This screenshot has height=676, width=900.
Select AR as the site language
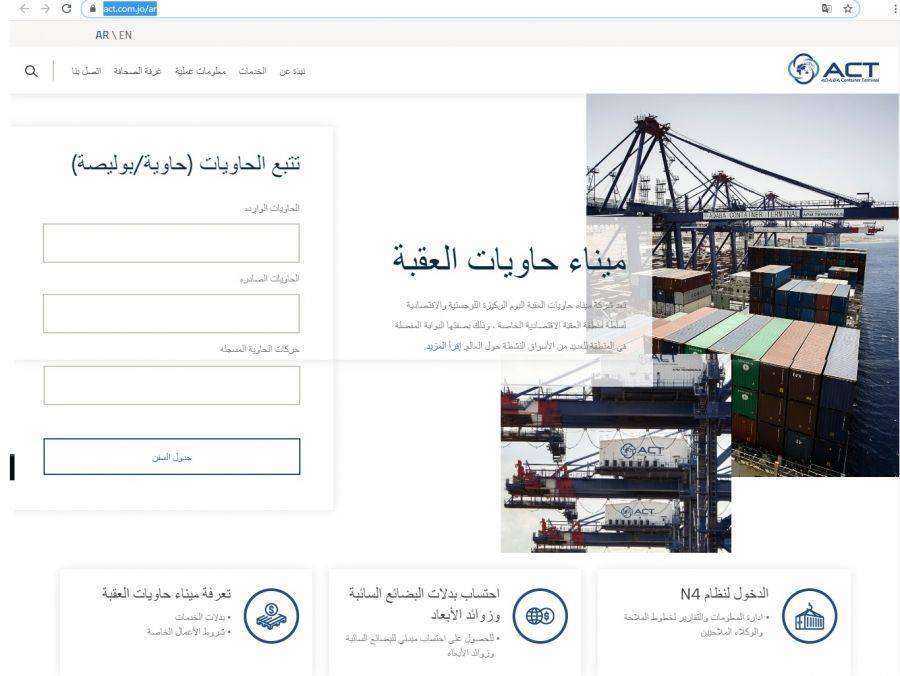pos(101,34)
